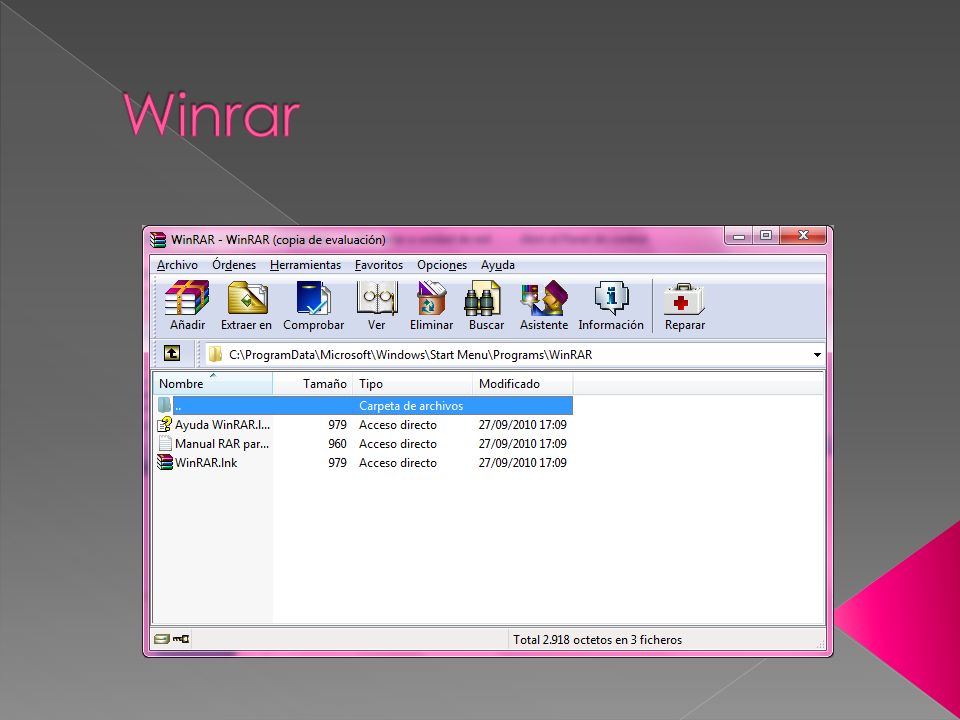960x720 pixels.
Task: Launch the Asistente wizard icon
Action: coord(544,298)
